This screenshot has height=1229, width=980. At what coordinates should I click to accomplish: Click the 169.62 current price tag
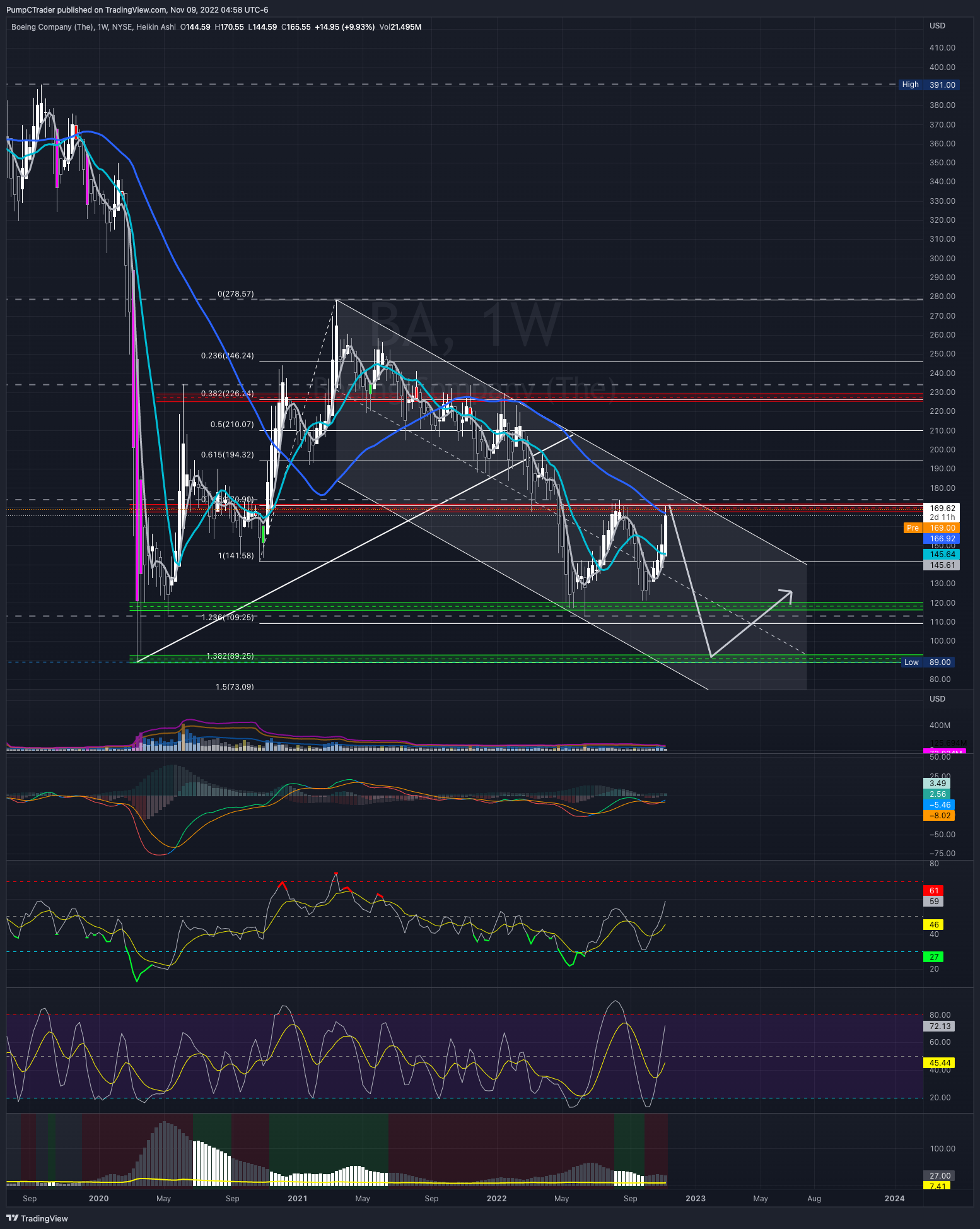tap(942, 508)
